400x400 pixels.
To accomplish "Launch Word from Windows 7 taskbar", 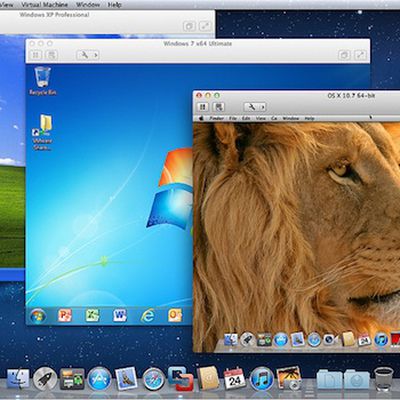I will pyautogui.click(x=120, y=315).
